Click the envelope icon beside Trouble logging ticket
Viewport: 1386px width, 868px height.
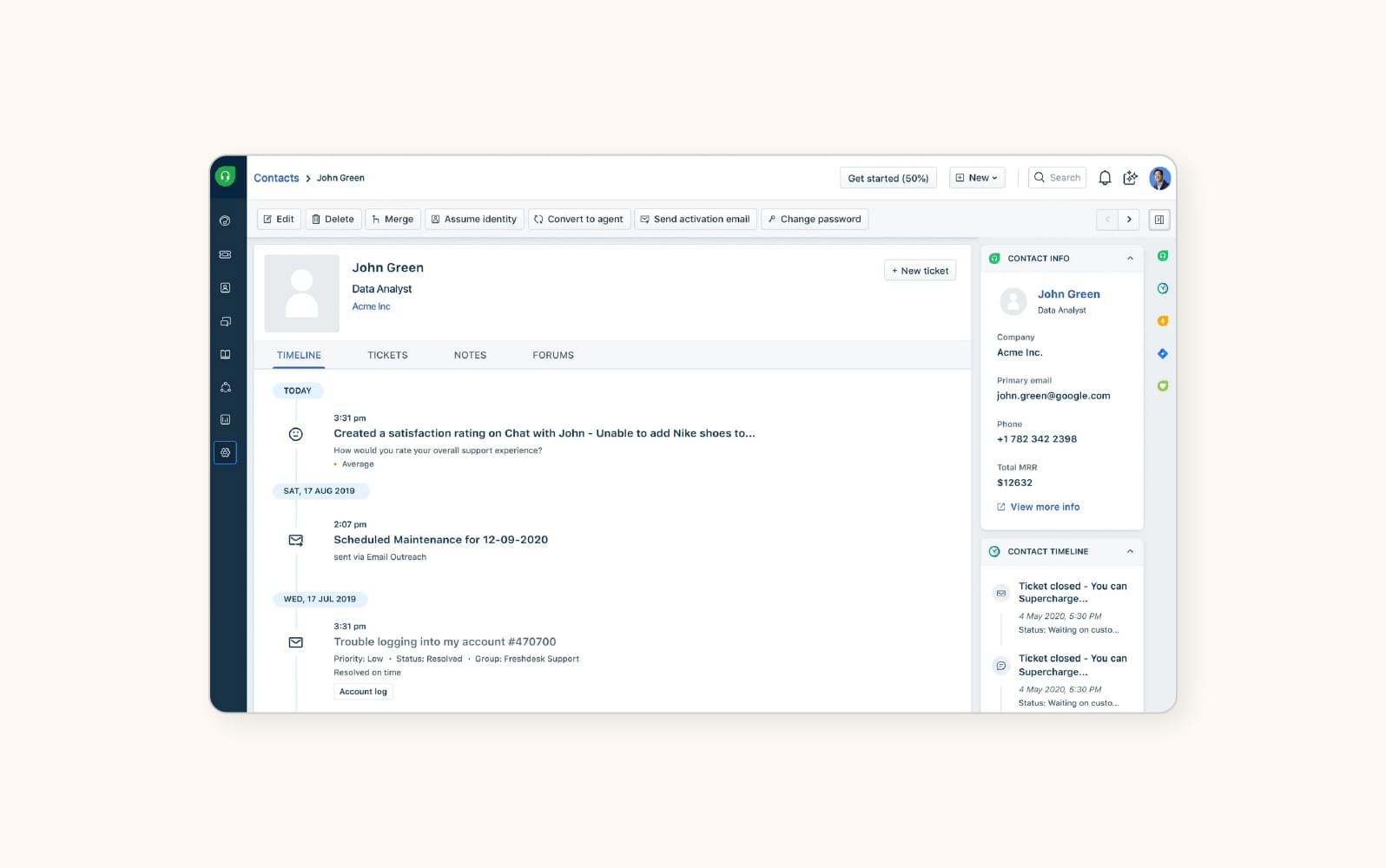tap(296, 642)
